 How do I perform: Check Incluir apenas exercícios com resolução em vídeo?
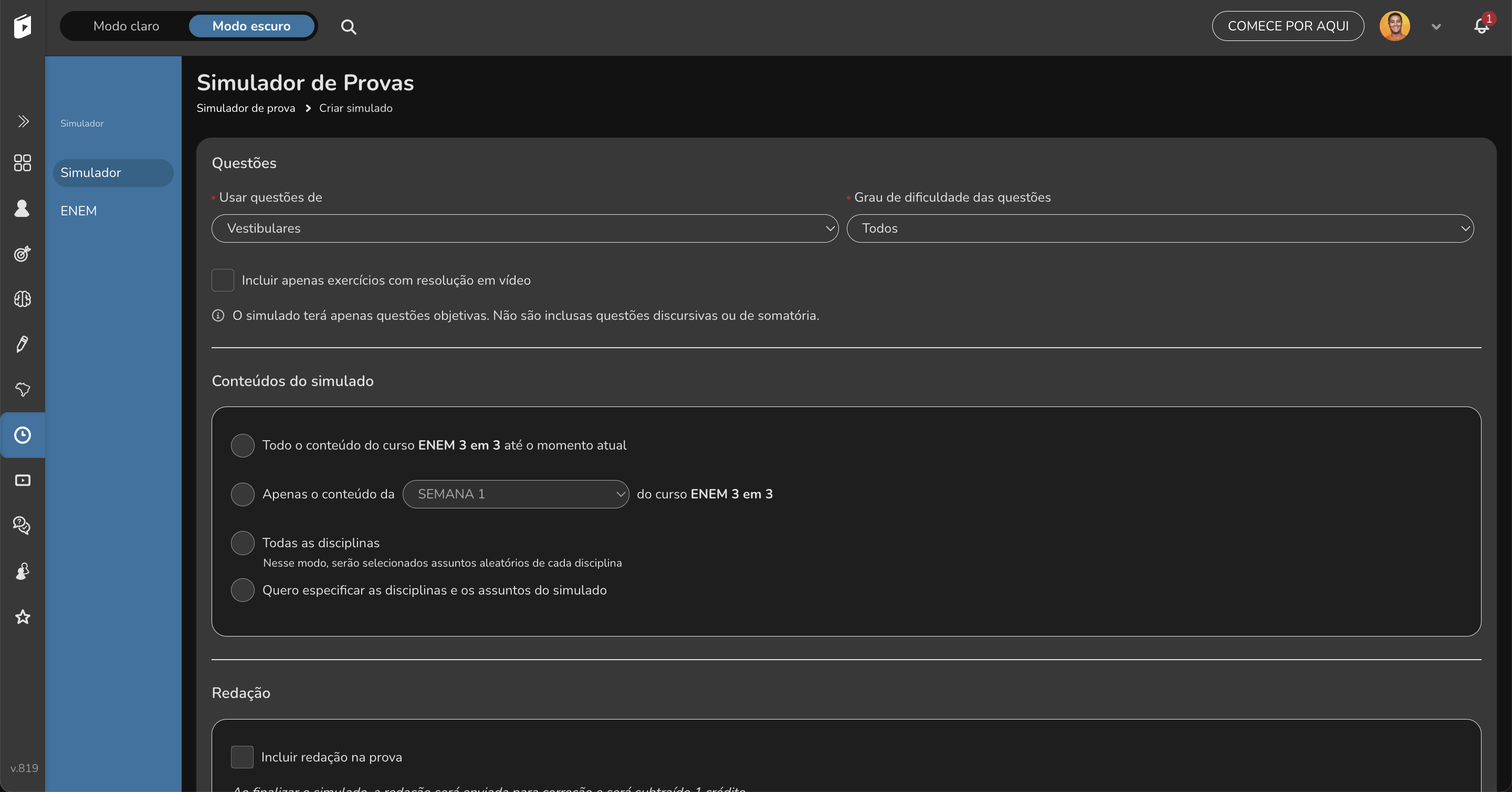[x=223, y=280]
